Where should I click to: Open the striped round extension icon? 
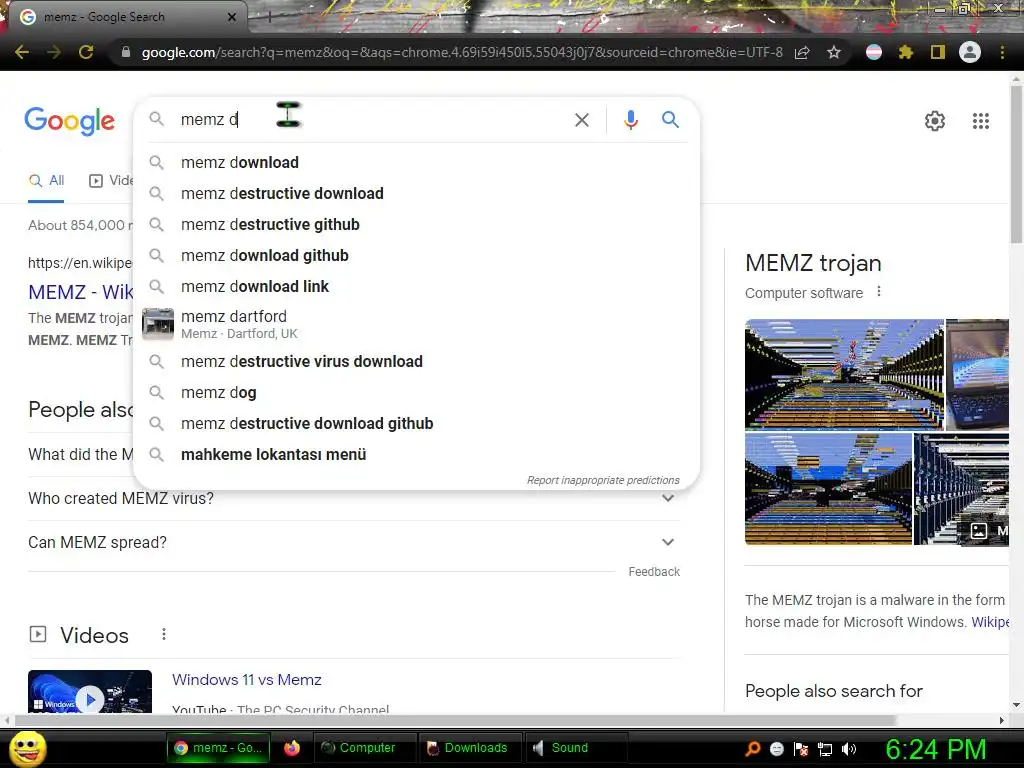click(873, 52)
